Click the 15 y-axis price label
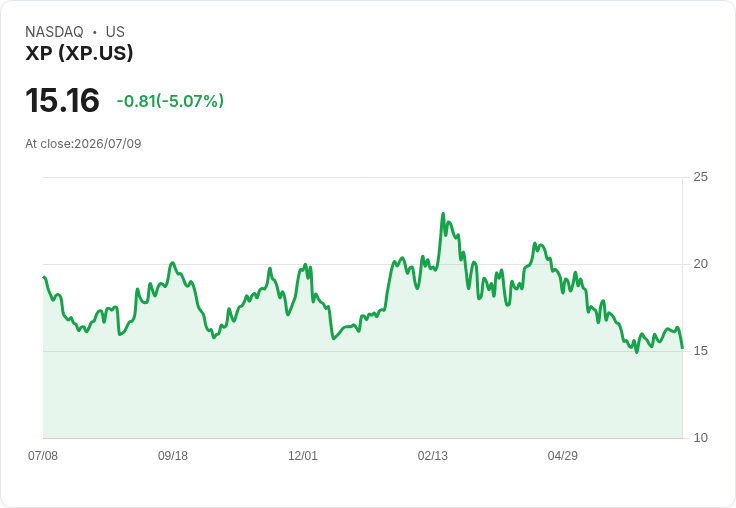 pos(700,351)
